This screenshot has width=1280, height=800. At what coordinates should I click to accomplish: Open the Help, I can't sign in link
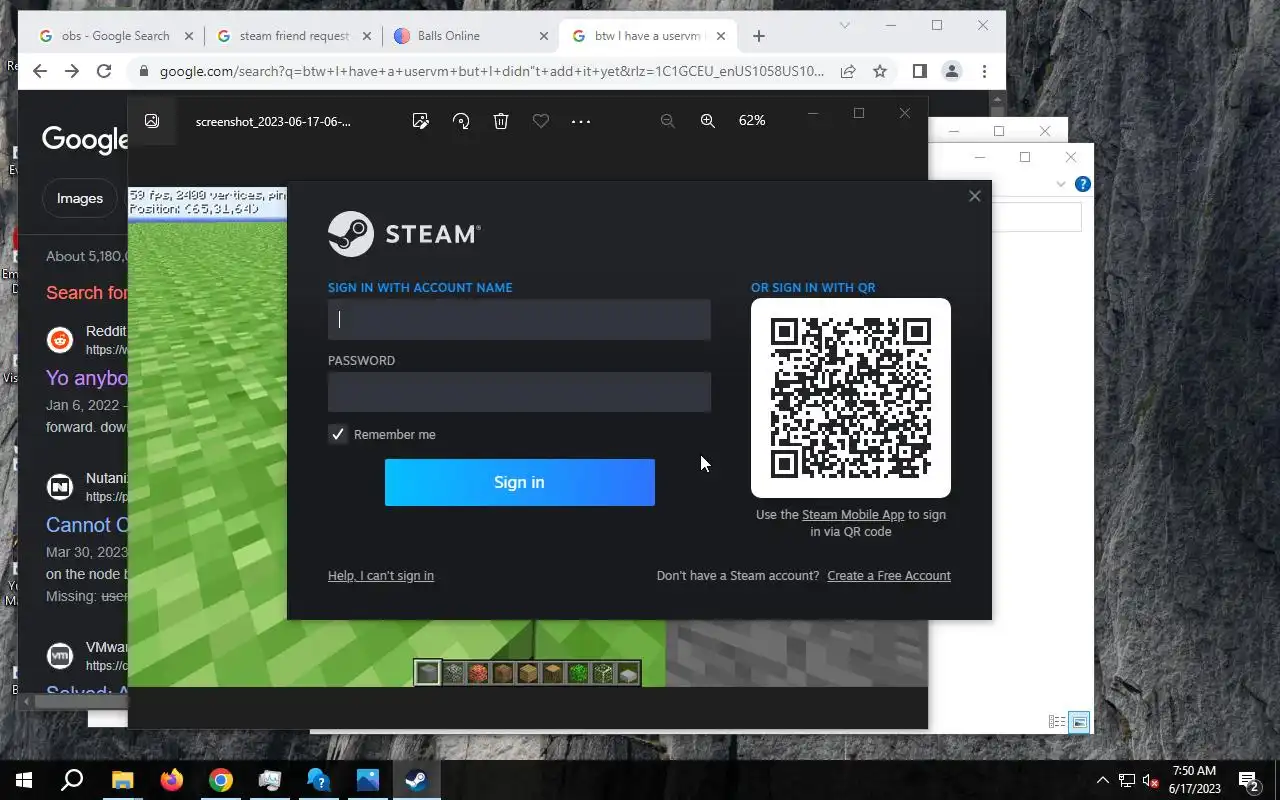[x=381, y=576]
